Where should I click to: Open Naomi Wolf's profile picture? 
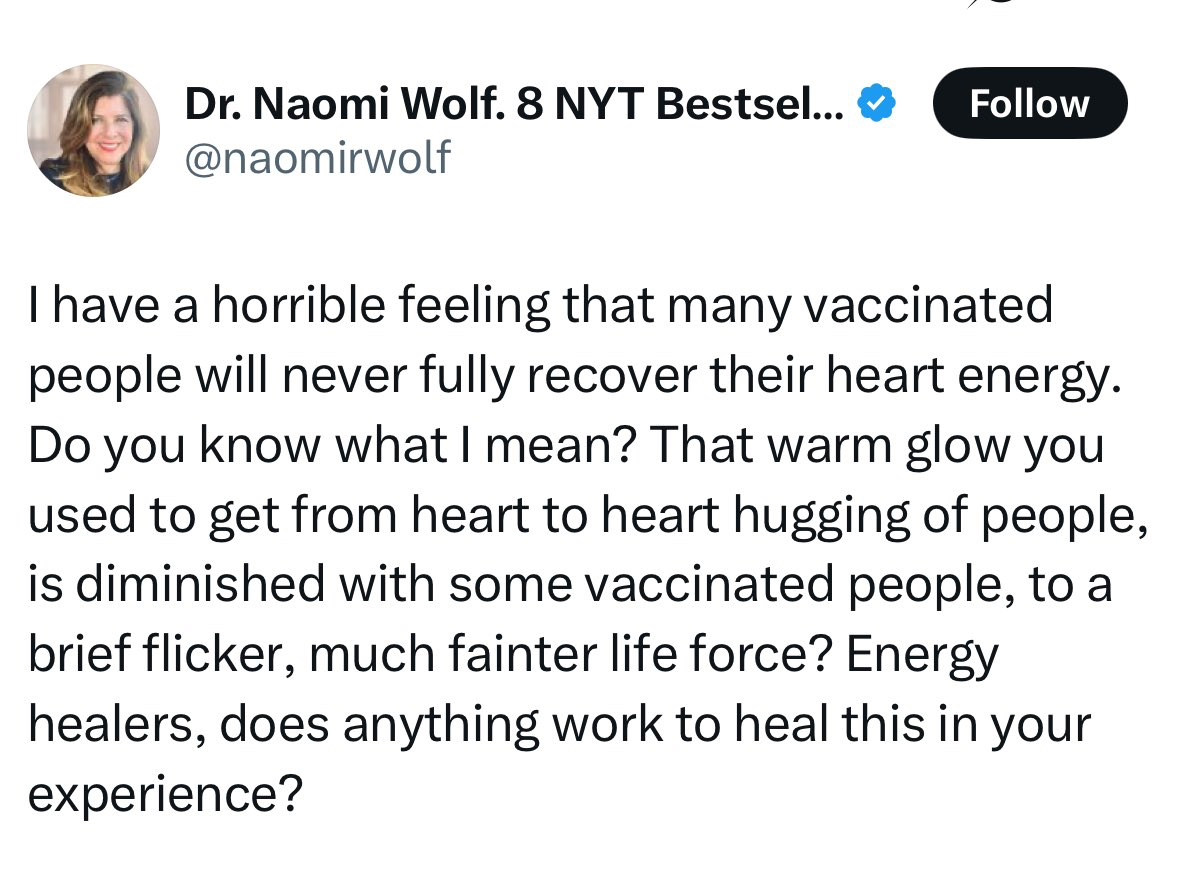(x=93, y=130)
